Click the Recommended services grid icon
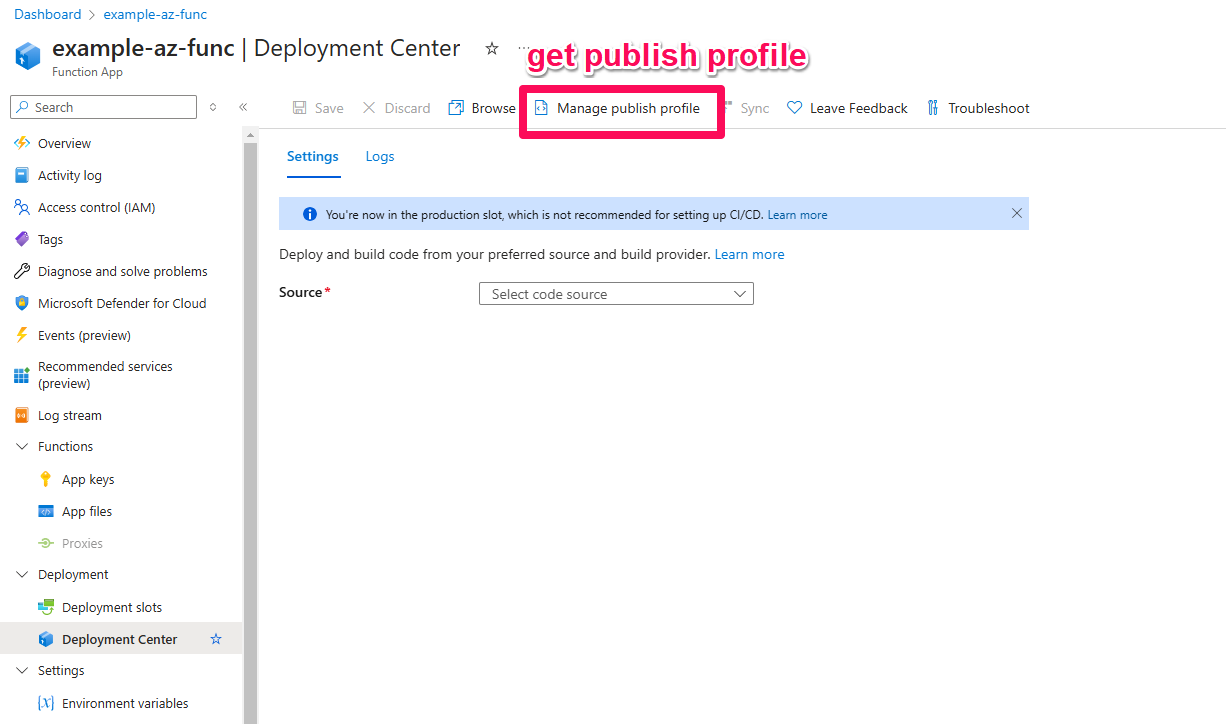1226x724 pixels. [x=22, y=375]
